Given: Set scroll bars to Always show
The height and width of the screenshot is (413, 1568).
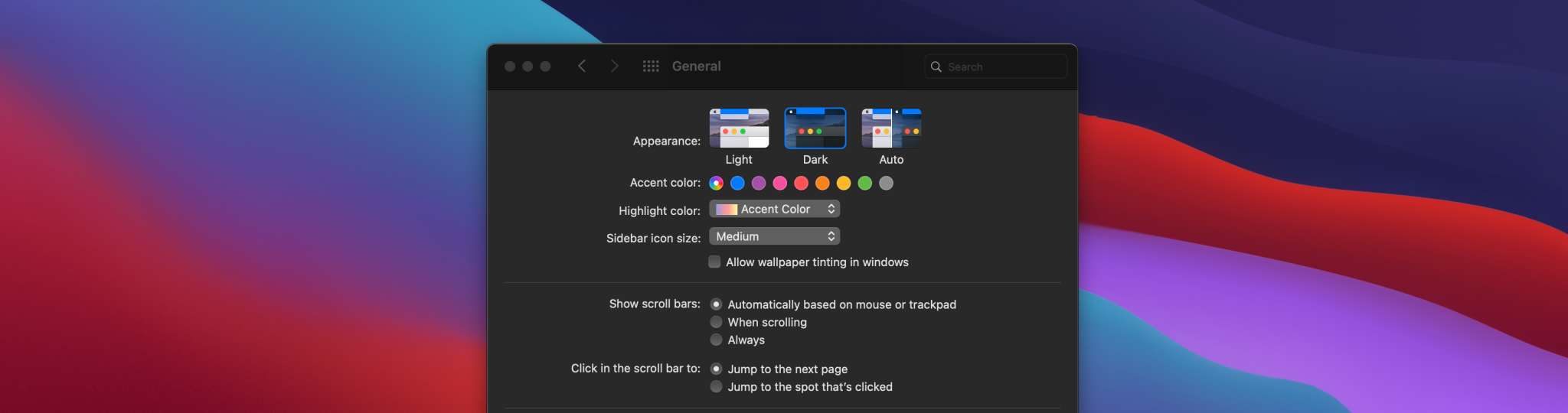Looking at the screenshot, I should pyautogui.click(x=717, y=340).
